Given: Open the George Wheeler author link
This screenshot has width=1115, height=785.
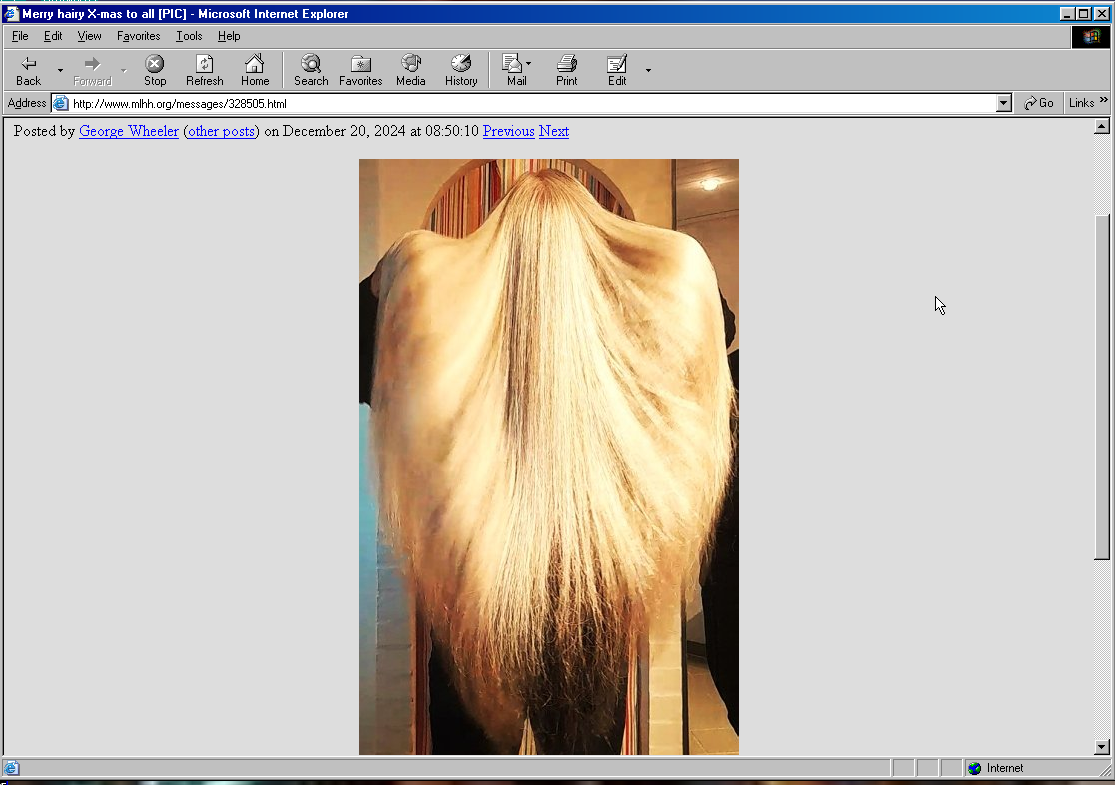Looking at the screenshot, I should (129, 131).
